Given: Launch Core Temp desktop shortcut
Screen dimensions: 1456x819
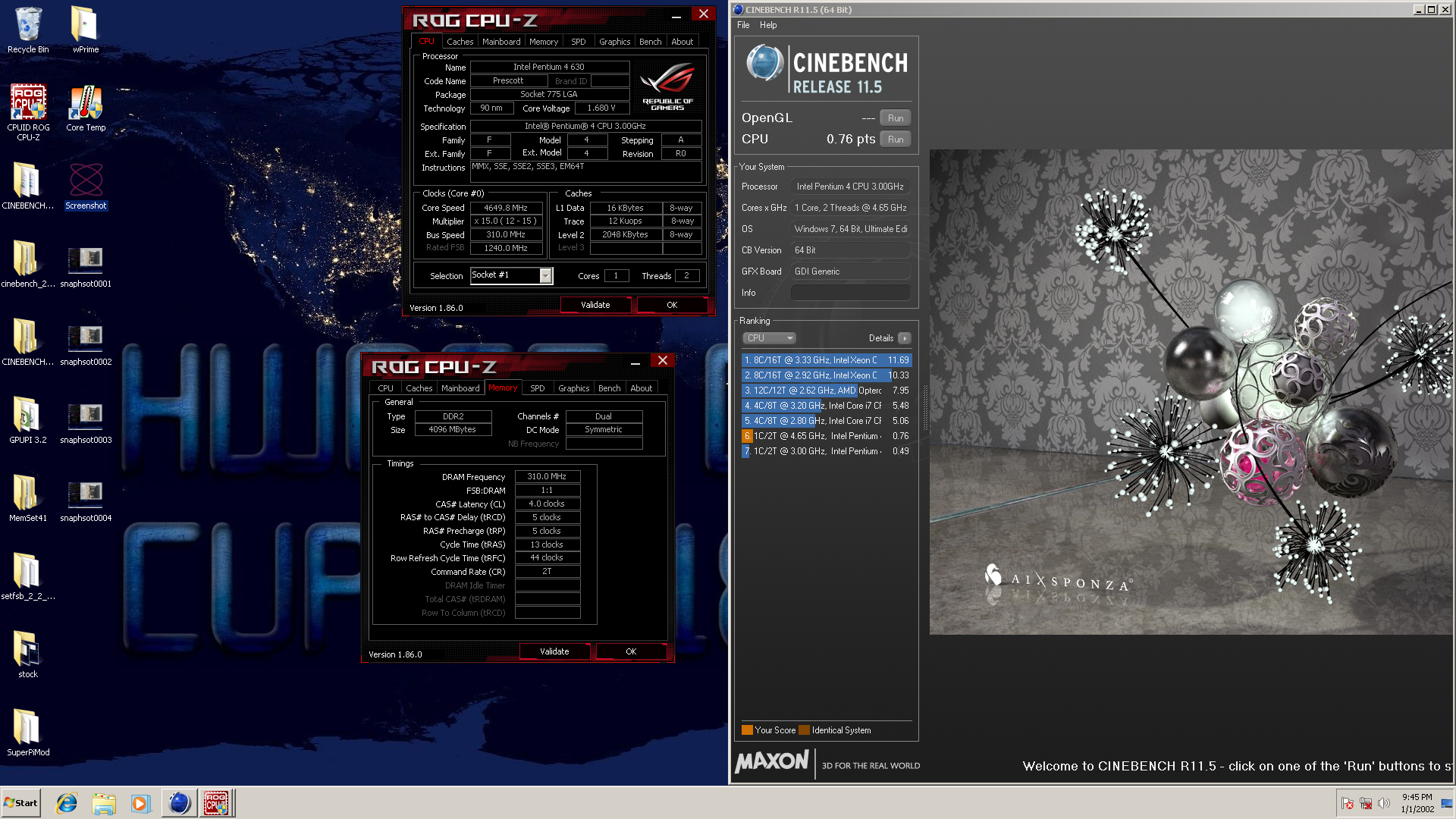Looking at the screenshot, I should 86,108.
